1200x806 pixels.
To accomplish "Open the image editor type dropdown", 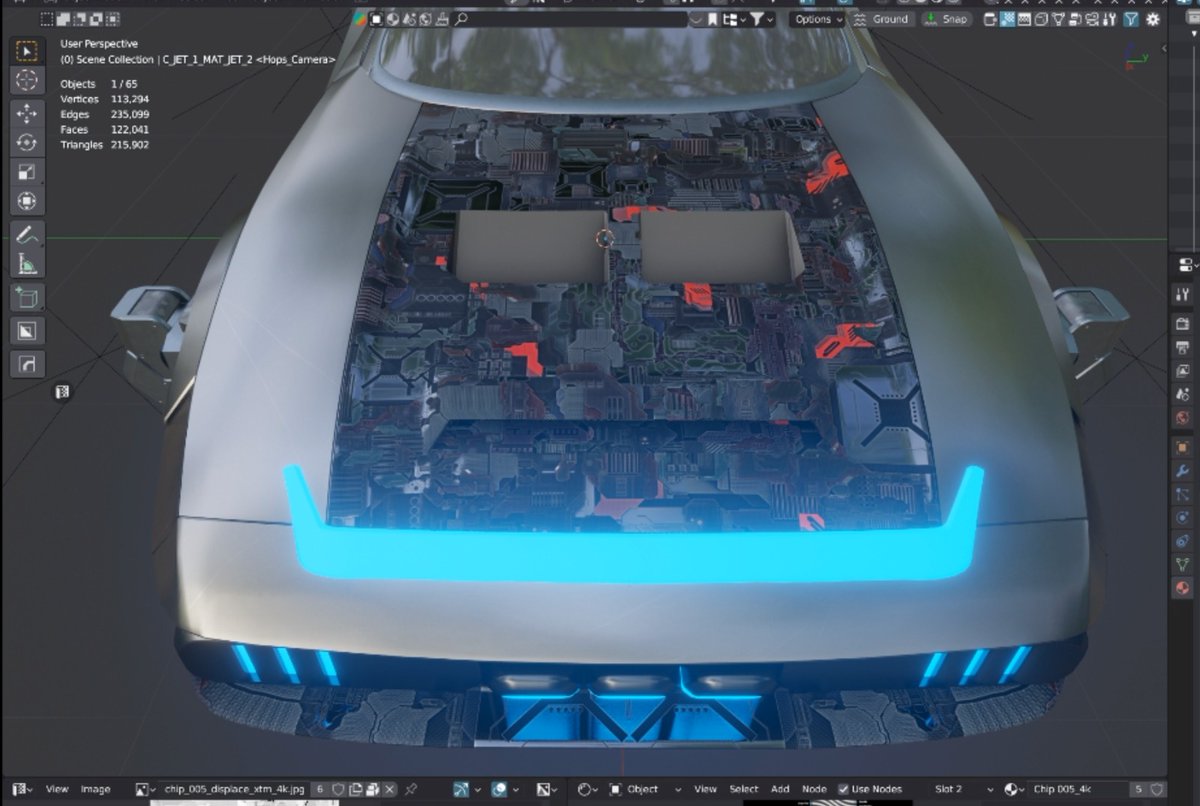I will [x=22, y=789].
